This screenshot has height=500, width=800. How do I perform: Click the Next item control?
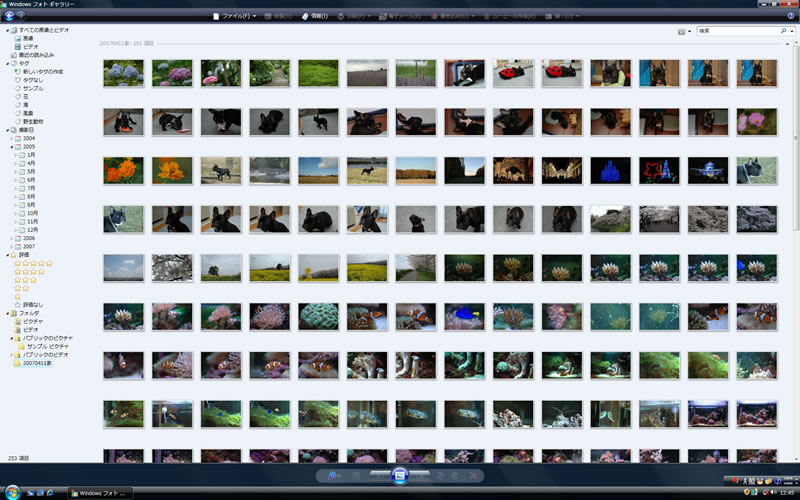point(419,476)
